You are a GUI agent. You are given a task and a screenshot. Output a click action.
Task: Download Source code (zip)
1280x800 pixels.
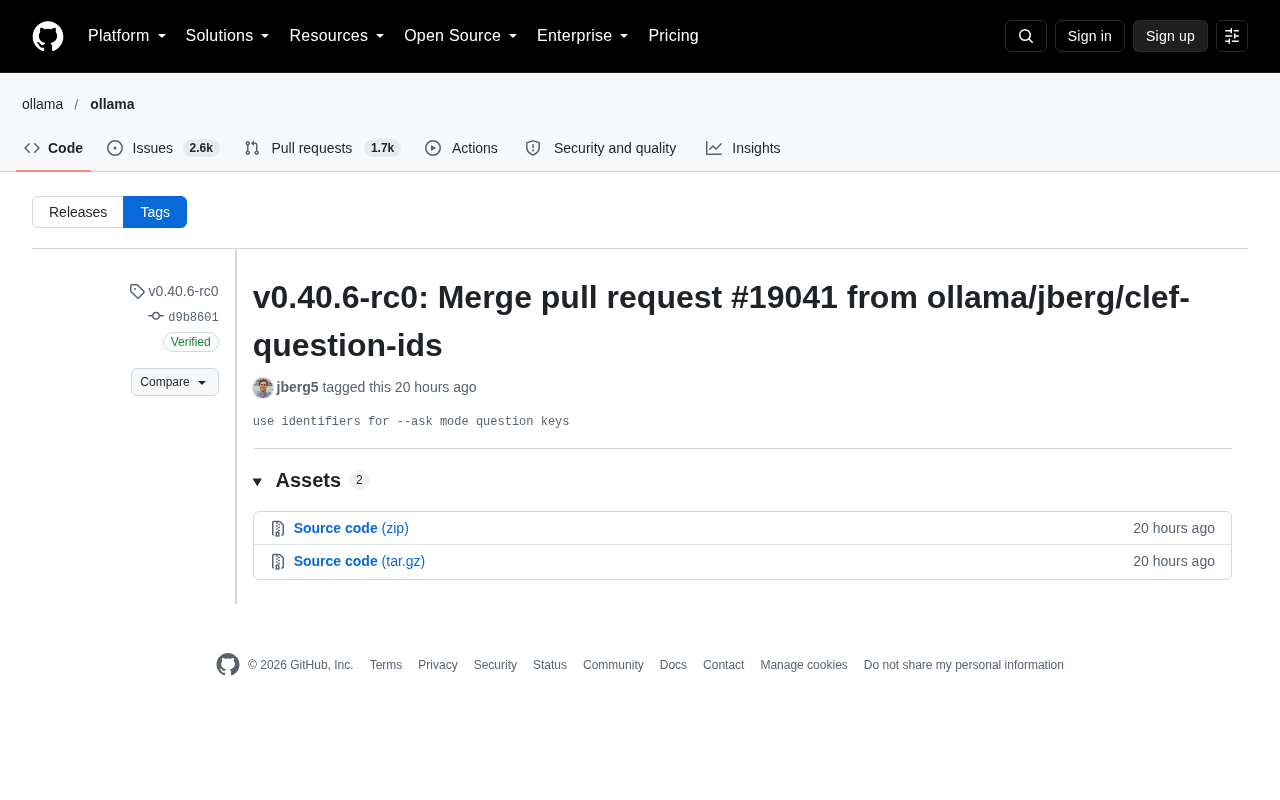(x=351, y=528)
